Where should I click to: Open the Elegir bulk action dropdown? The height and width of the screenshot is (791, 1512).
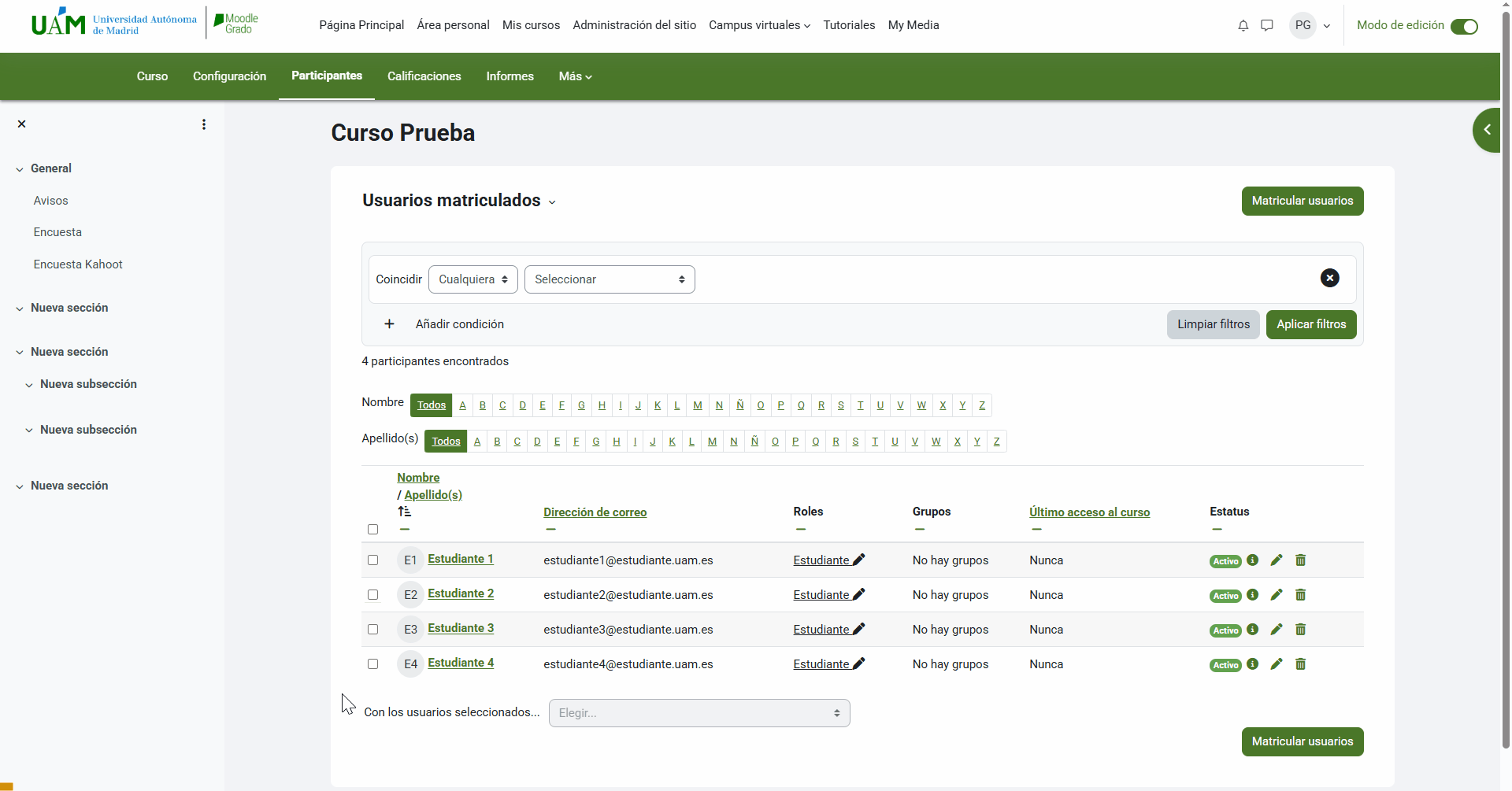[x=699, y=713]
